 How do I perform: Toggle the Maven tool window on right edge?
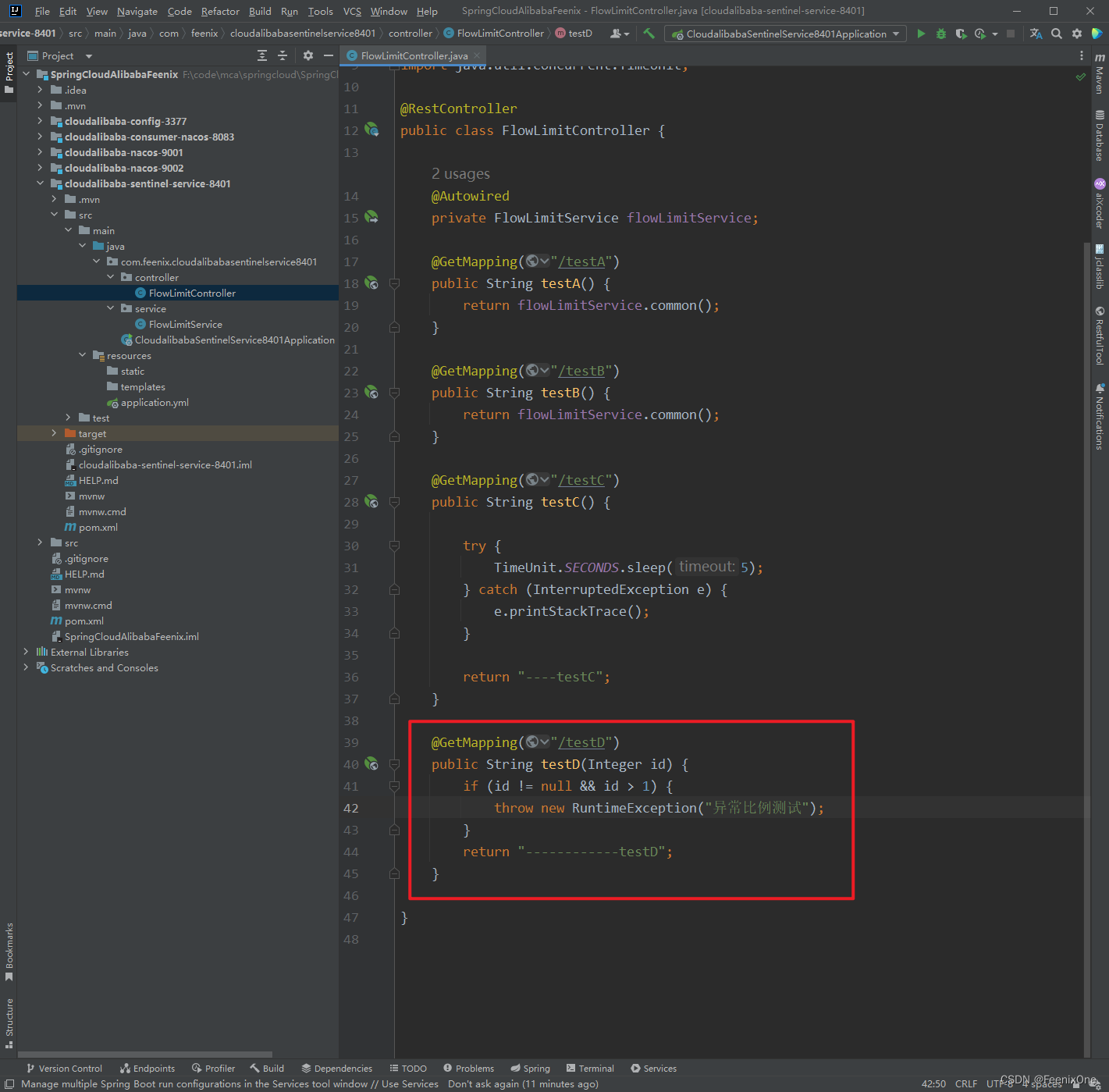[1100, 73]
